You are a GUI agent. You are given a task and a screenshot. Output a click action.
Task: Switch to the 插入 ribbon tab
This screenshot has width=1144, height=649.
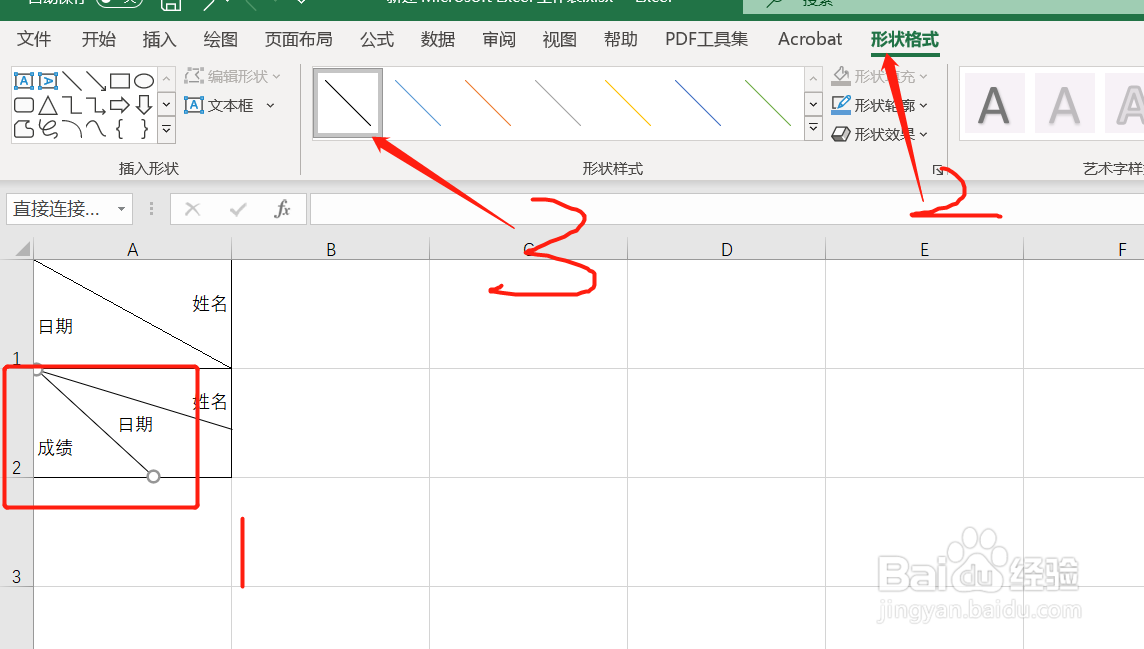pos(159,39)
